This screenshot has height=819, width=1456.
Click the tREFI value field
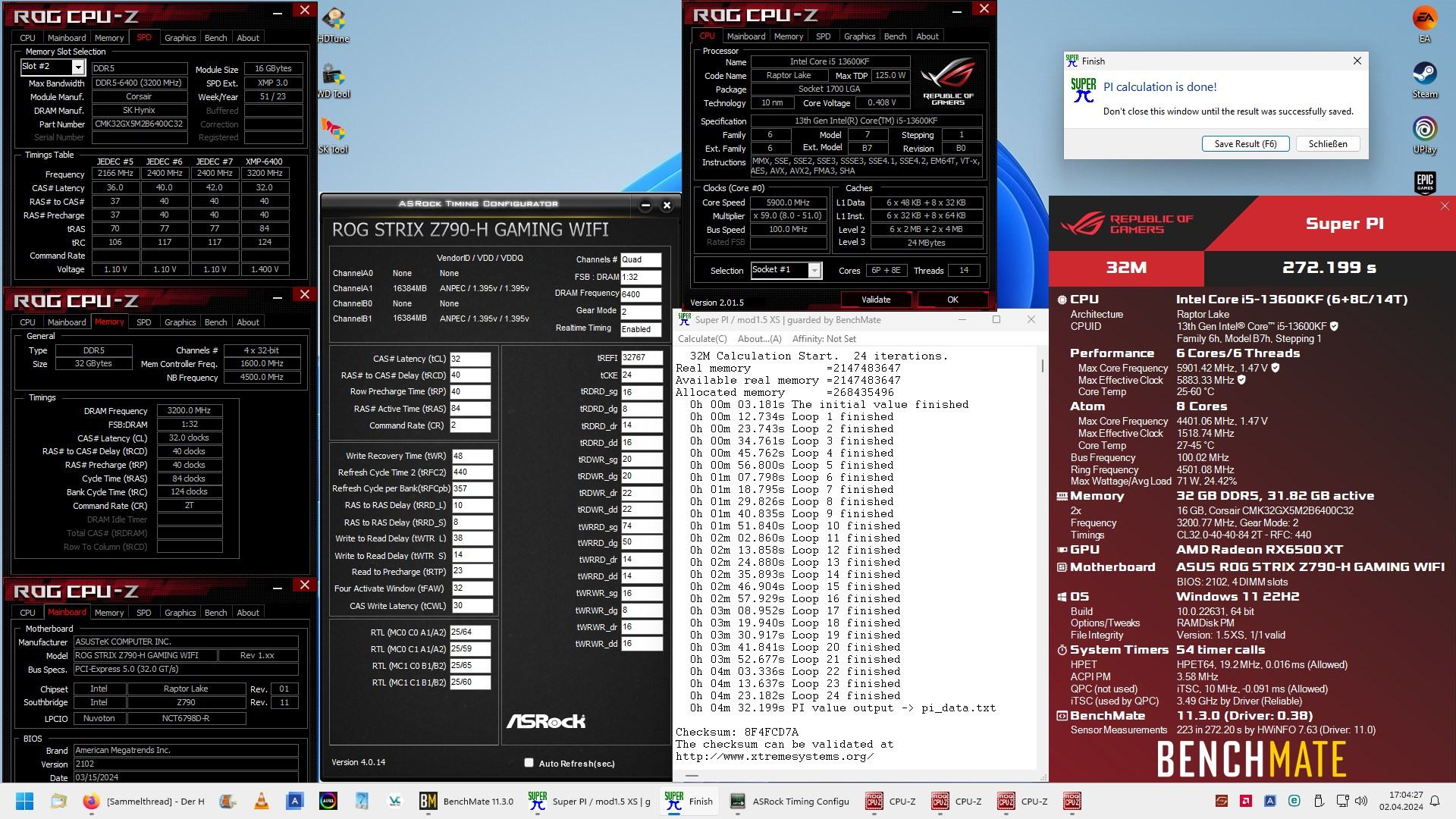click(642, 358)
